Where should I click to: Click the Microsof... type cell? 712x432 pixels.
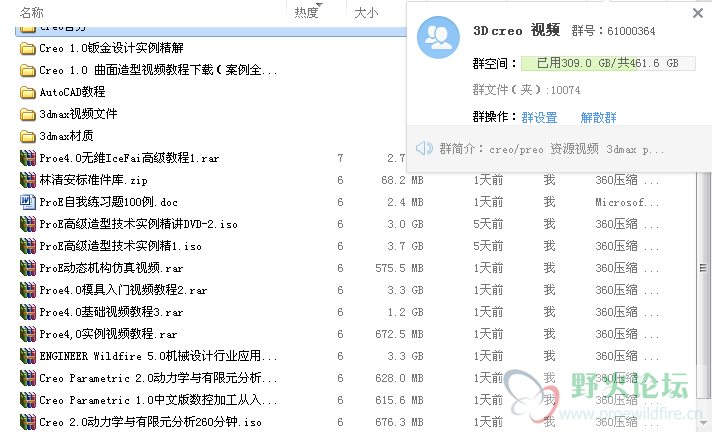tap(627, 202)
